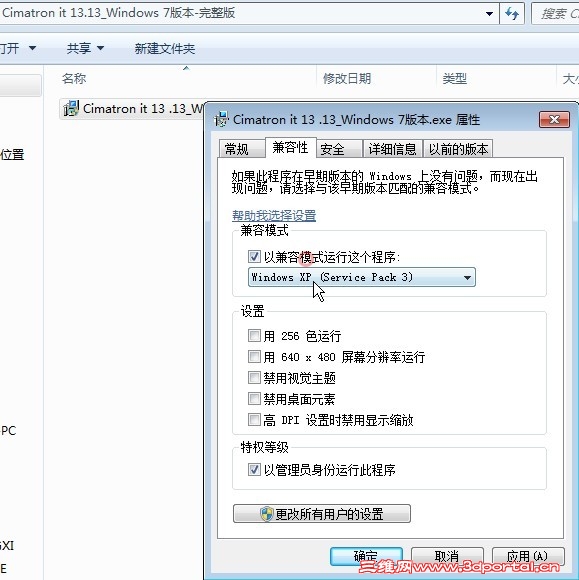This screenshot has height=580, width=579.
Task: Enable 用 640 x 480 屏幕分辨率运行 checkbox
Action: pos(254,357)
